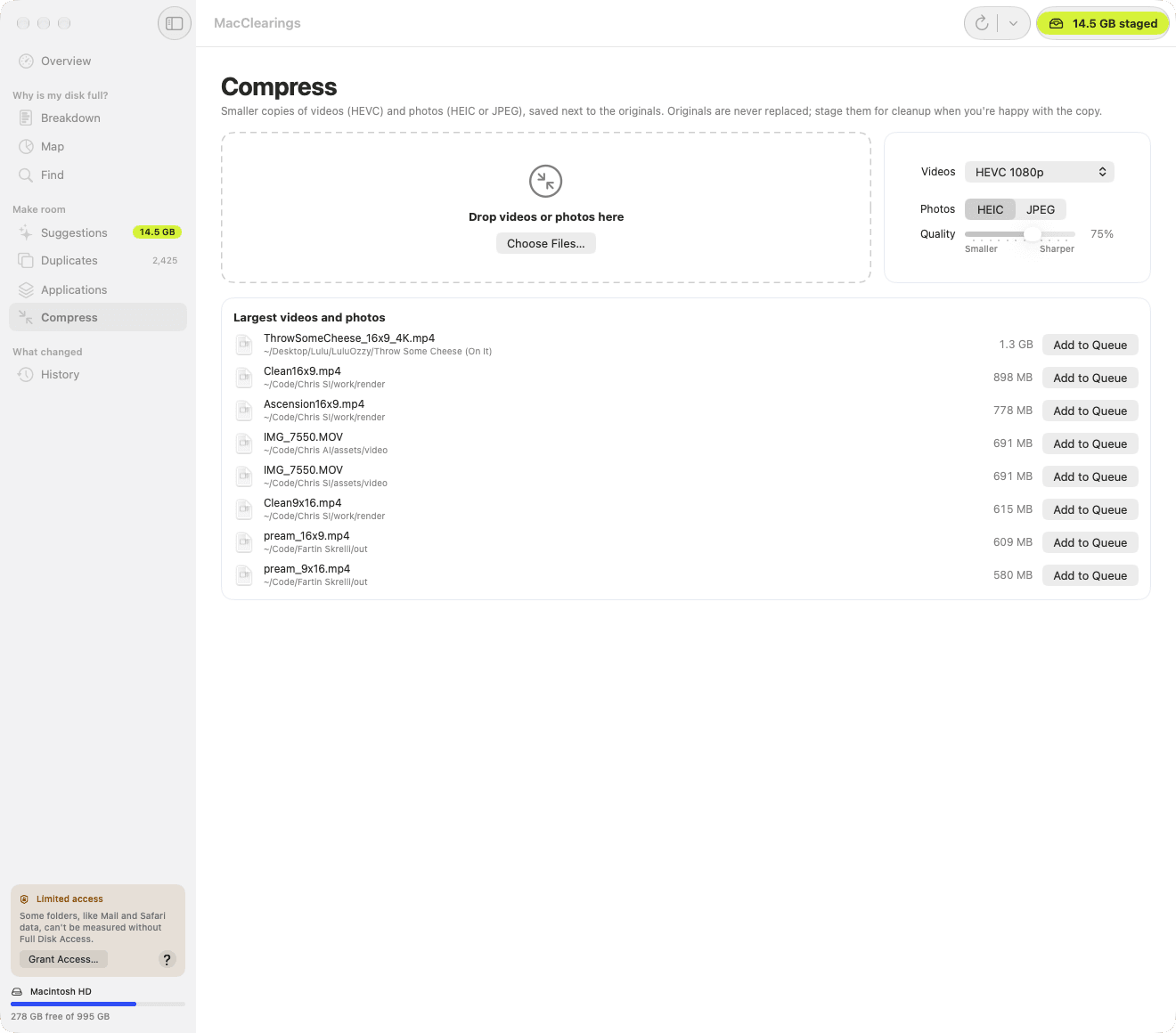Open the dropdown chevron beside refresh
The image size is (1176, 1033).
pyautogui.click(x=1013, y=23)
